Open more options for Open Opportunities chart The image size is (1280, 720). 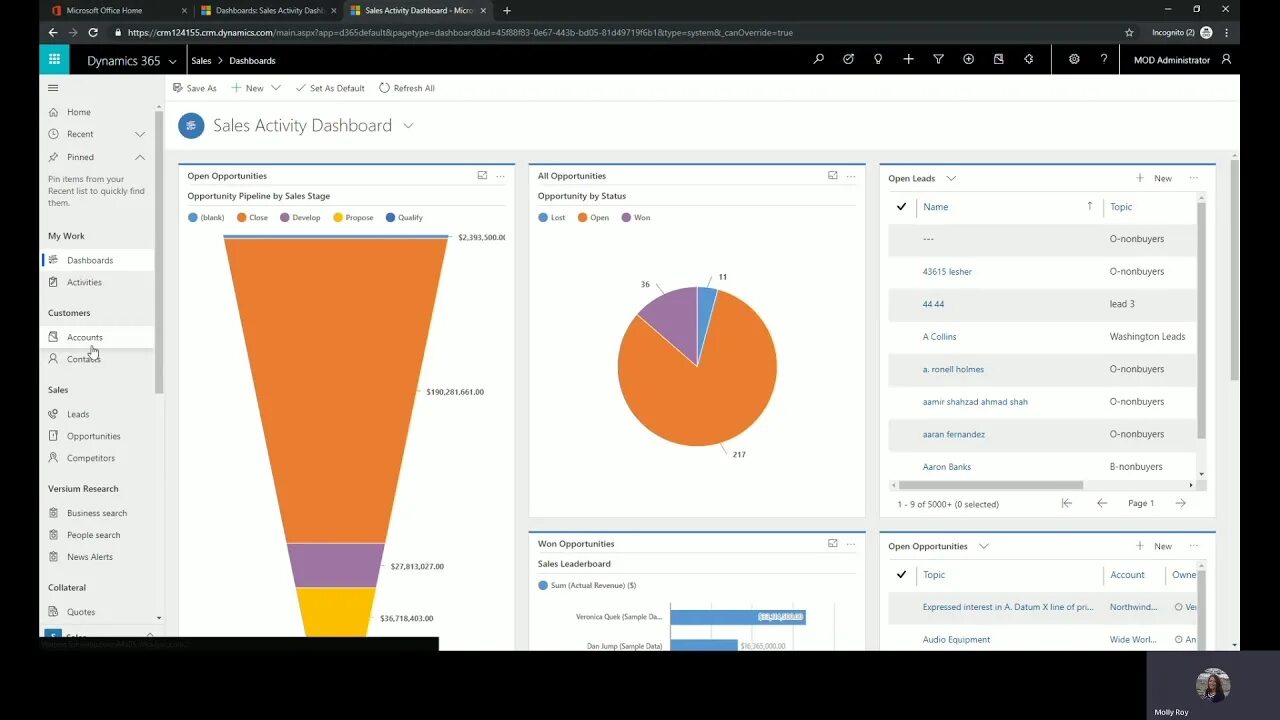(x=501, y=176)
